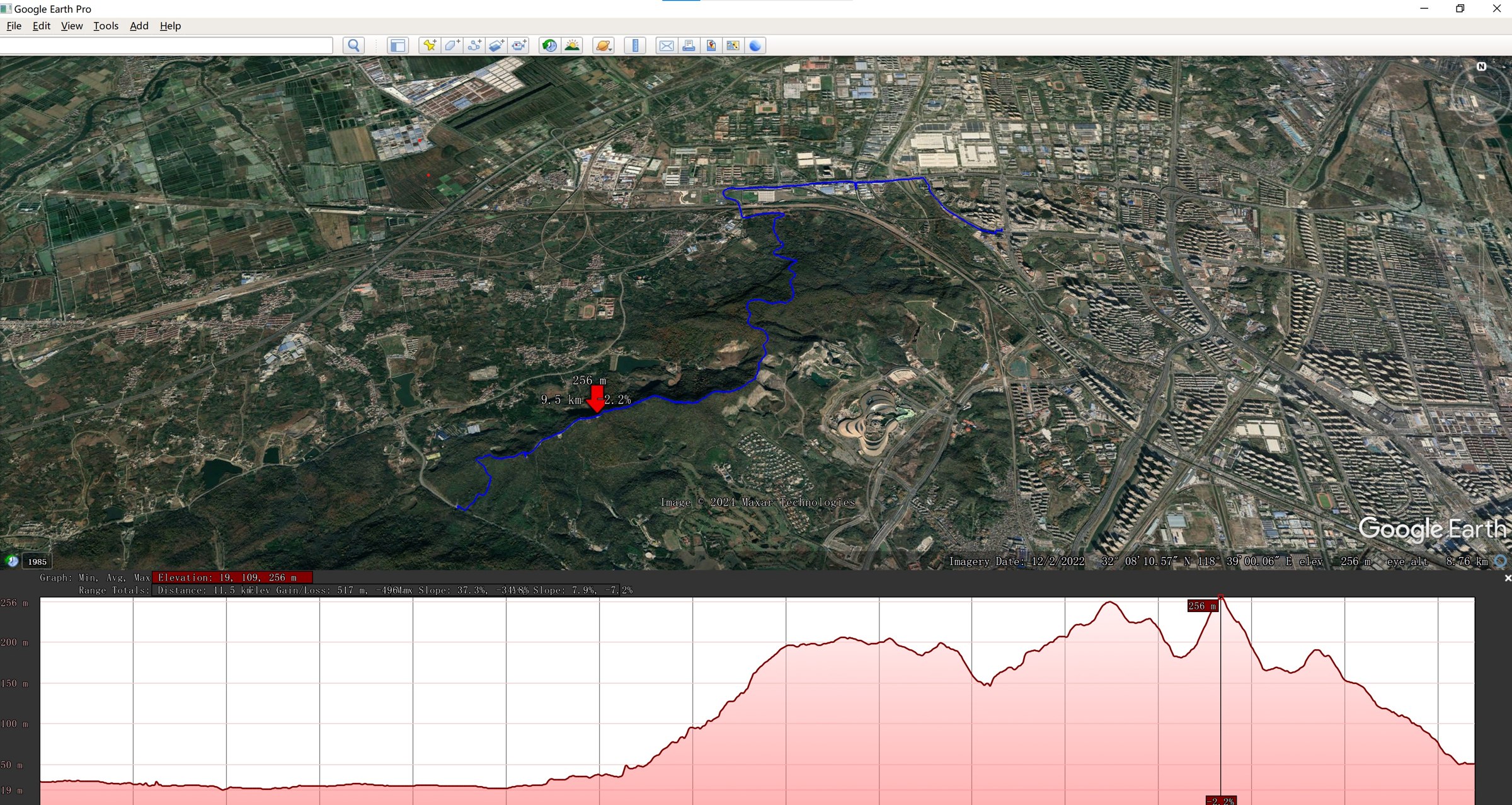Click the compass North indicator
The height and width of the screenshot is (805, 1512).
coord(1481,66)
